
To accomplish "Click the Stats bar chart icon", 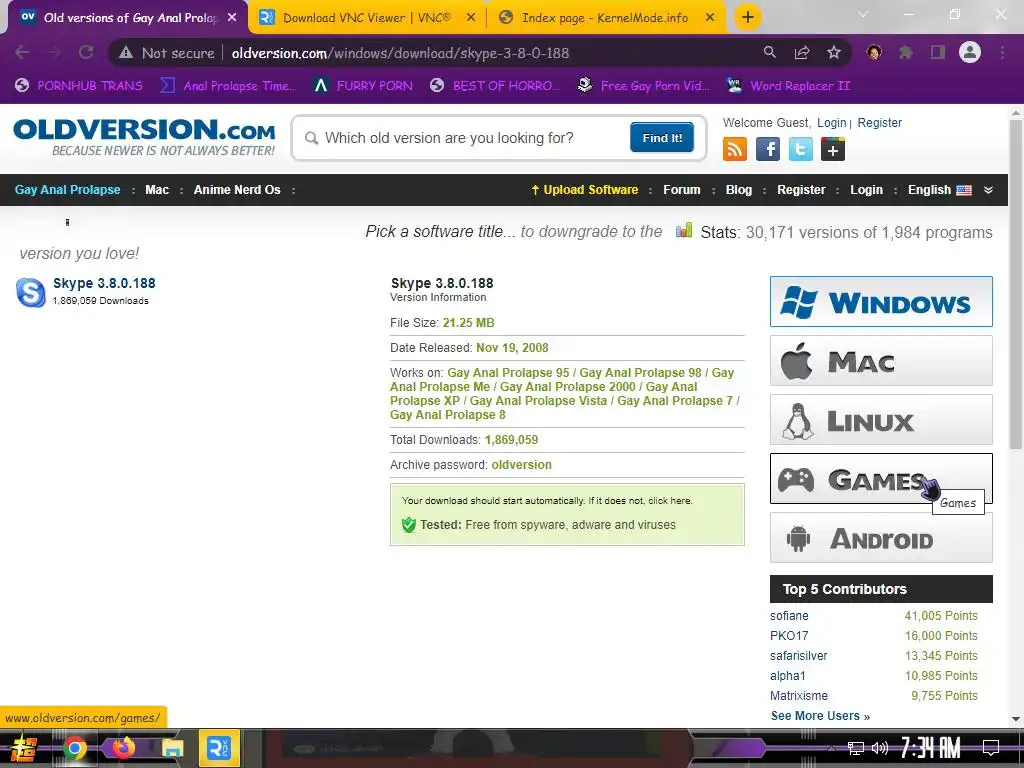I will [x=684, y=230].
